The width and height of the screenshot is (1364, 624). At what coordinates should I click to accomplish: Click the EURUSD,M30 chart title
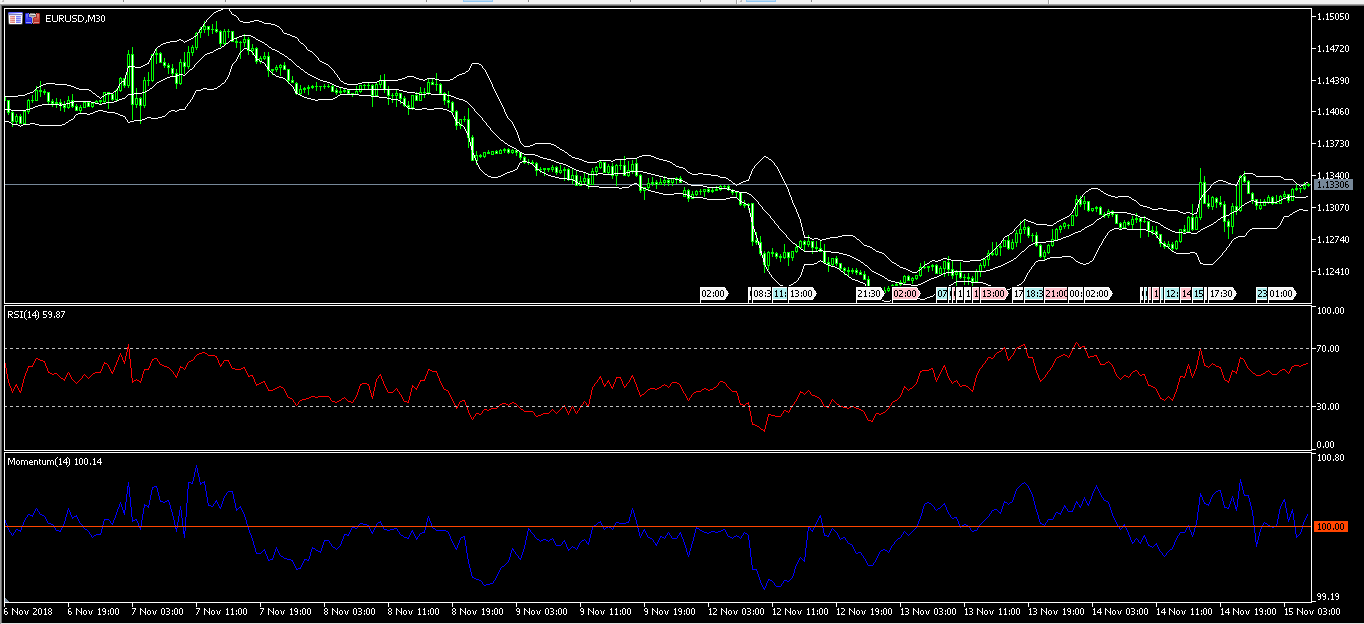[77, 19]
